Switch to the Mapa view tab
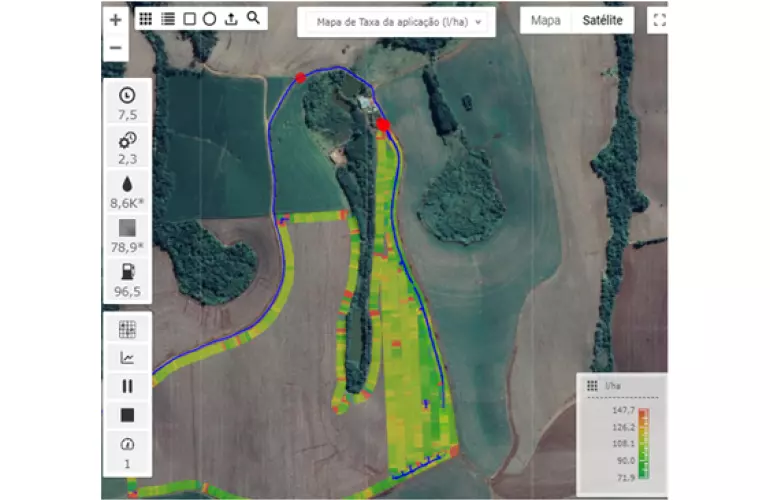770x500 pixels. pyautogui.click(x=545, y=20)
